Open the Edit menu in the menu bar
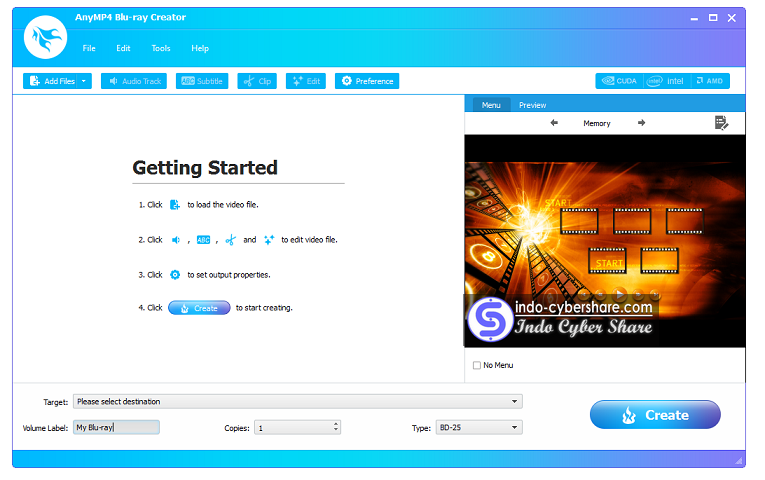The width and height of the screenshot is (765, 480). pos(123,48)
